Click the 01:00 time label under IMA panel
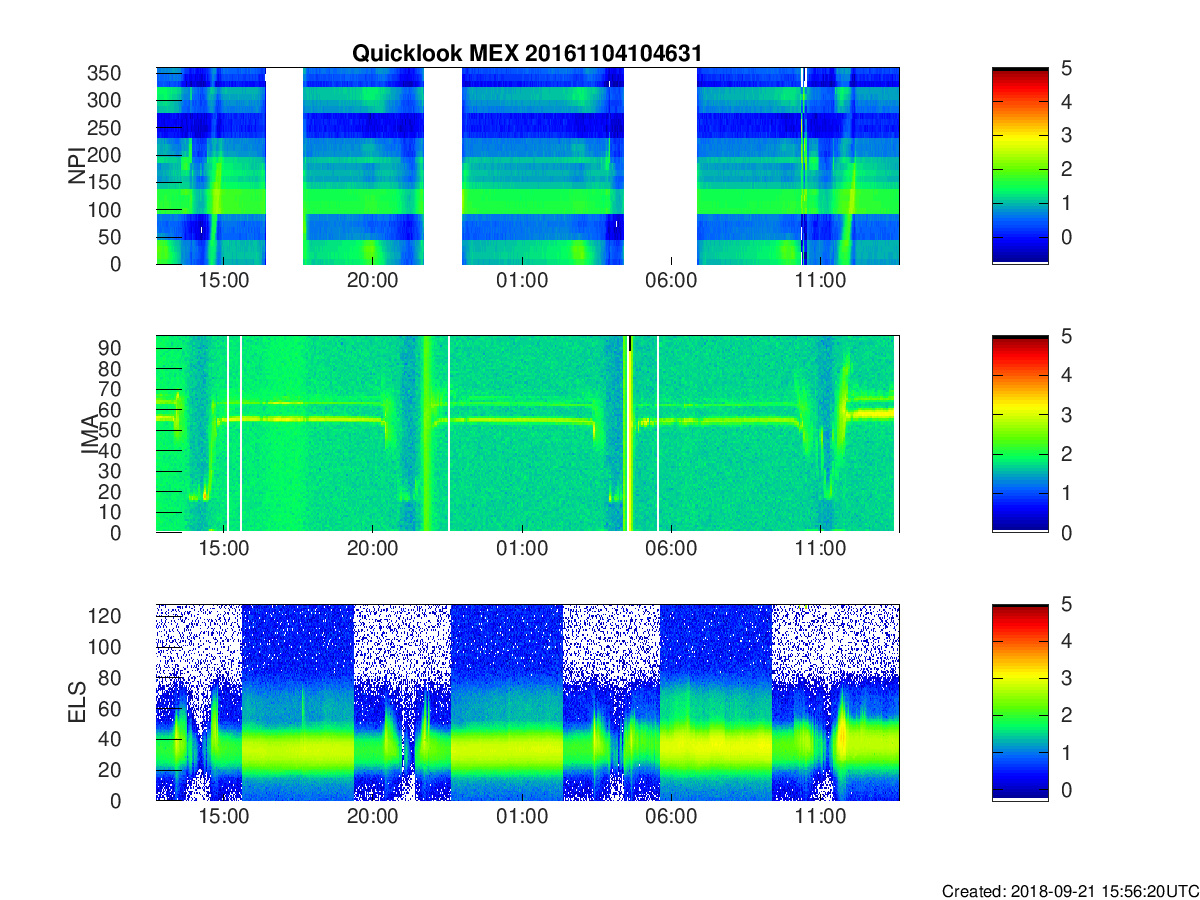1200x900 pixels. [x=522, y=550]
